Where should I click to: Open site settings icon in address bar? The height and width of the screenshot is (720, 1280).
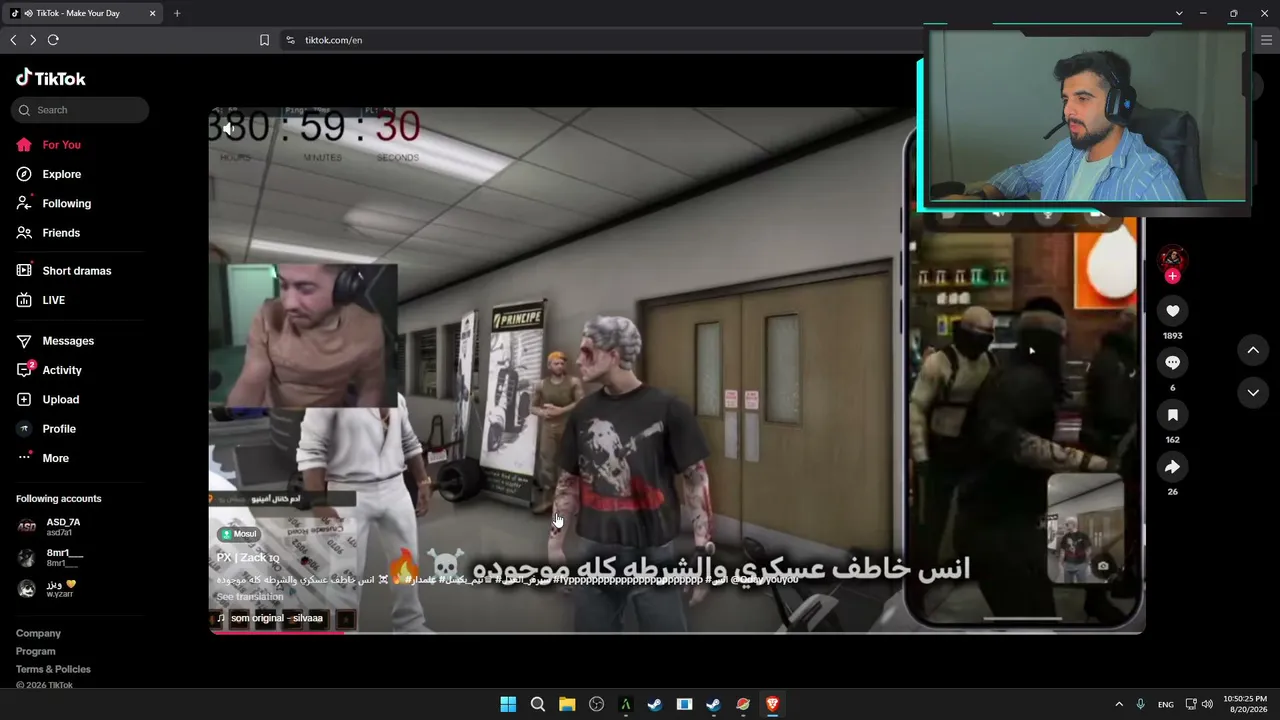290,40
